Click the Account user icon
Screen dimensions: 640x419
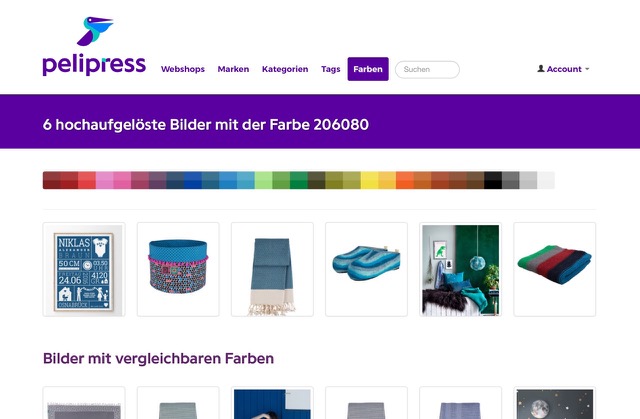(x=541, y=69)
